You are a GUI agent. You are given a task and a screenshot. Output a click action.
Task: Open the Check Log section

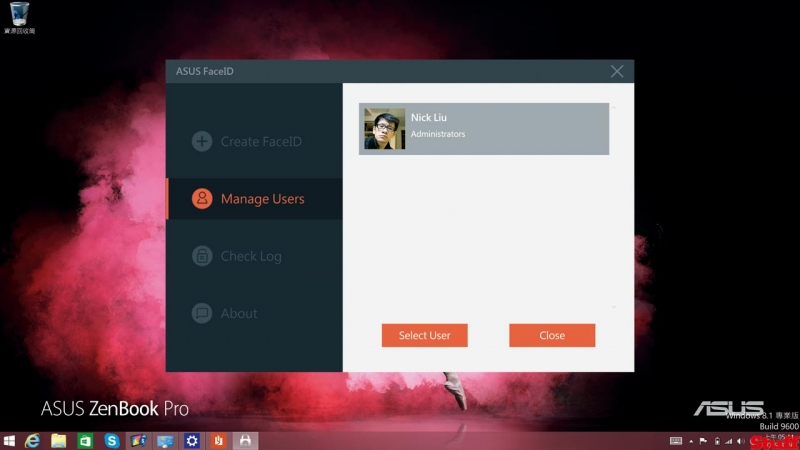(x=250, y=256)
